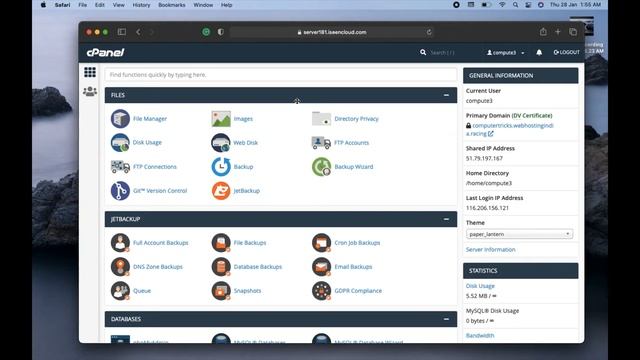The image size is (640, 360).
Task: Show Safari tab overview
Action: click(573, 32)
